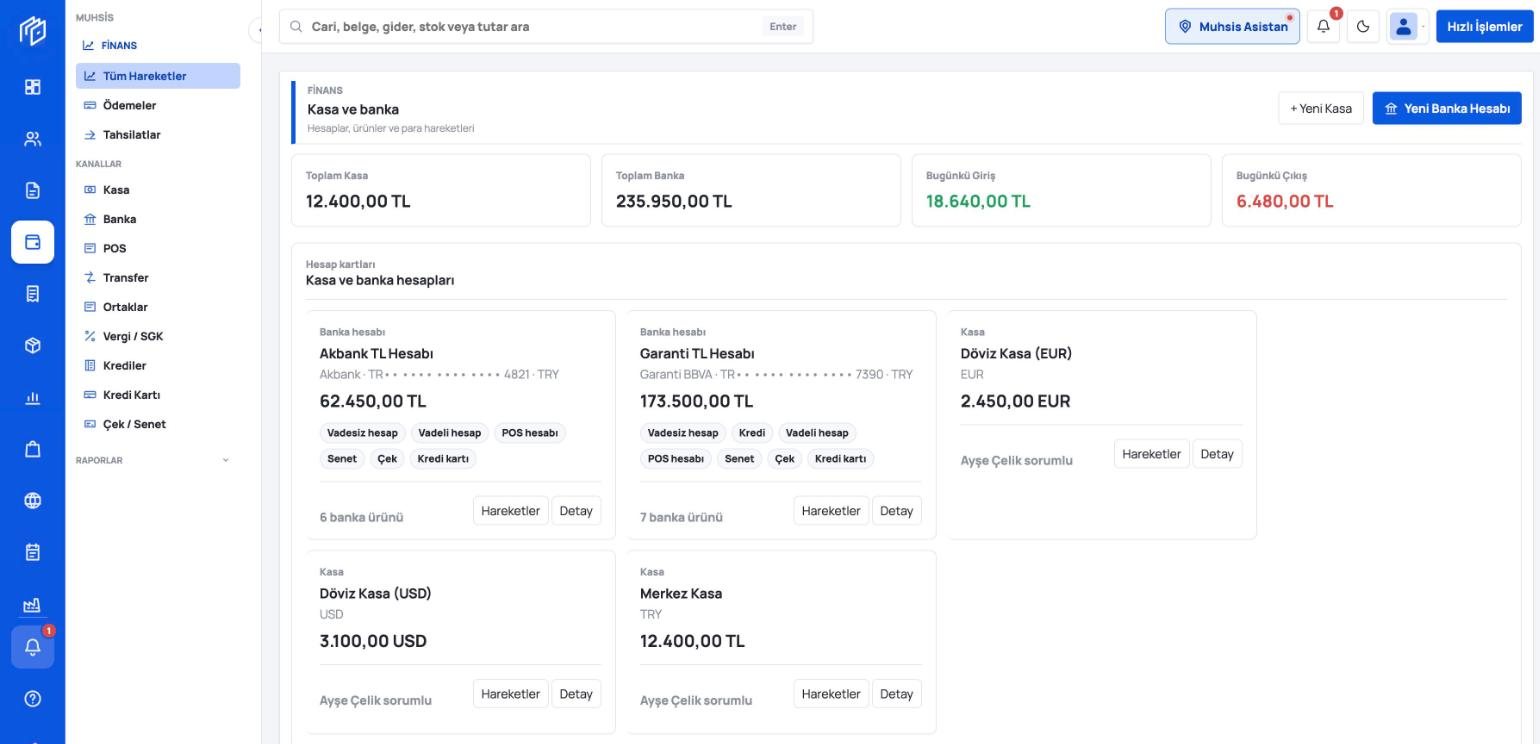Open the factory chart icon in the rail

(32, 604)
